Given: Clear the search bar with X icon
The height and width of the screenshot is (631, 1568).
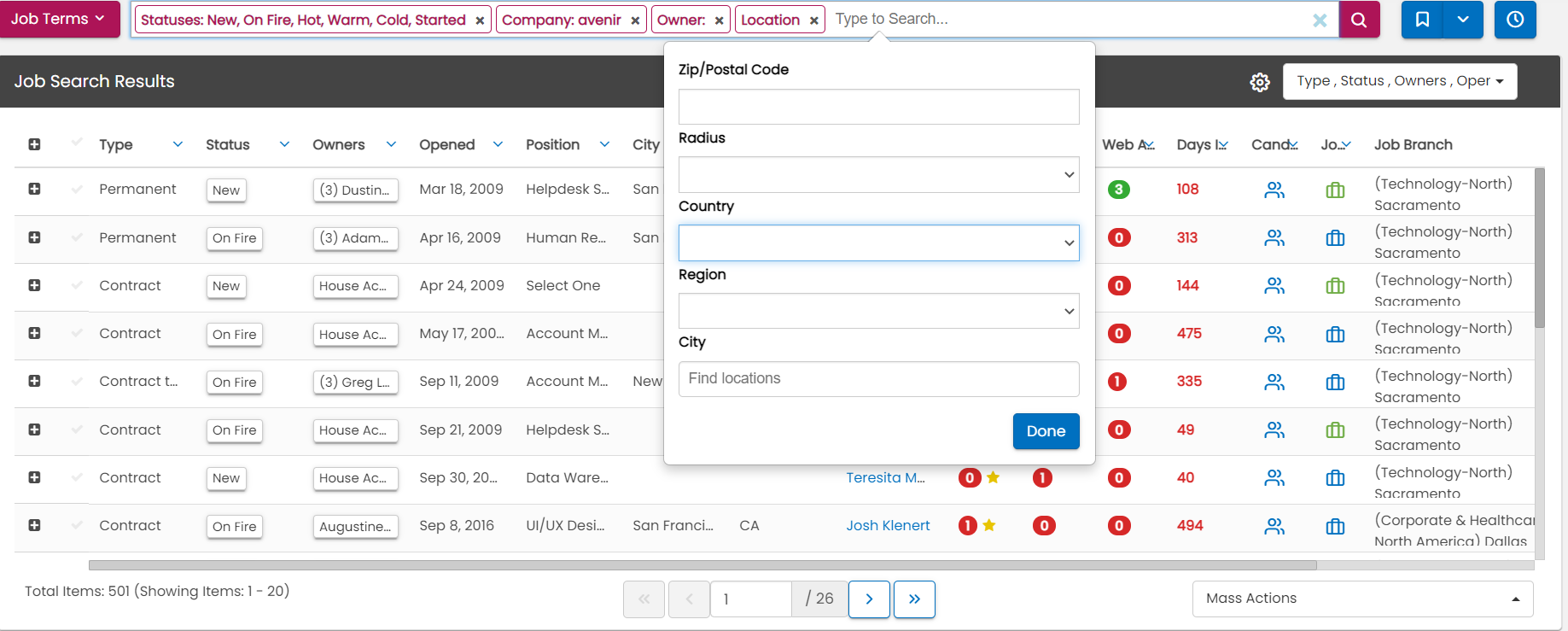Looking at the screenshot, I should pyautogui.click(x=1320, y=20).
